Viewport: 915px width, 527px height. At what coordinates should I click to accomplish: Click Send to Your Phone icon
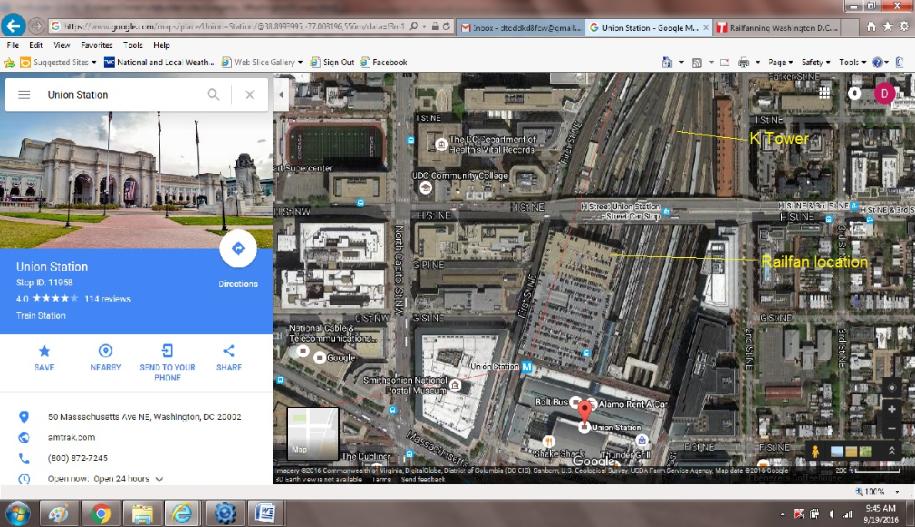coord(167,351)
